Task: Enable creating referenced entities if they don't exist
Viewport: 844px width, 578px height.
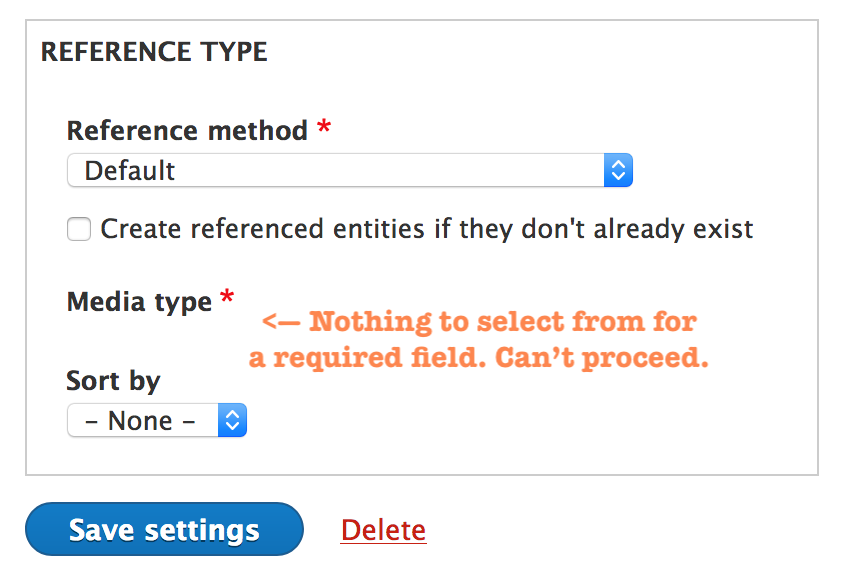Action: coord(79,229)
